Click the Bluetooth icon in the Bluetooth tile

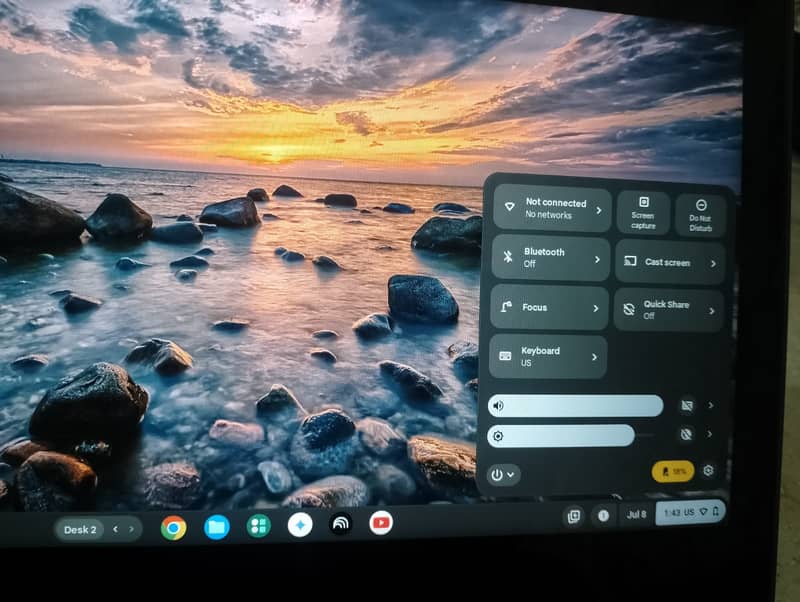point(508,257)
